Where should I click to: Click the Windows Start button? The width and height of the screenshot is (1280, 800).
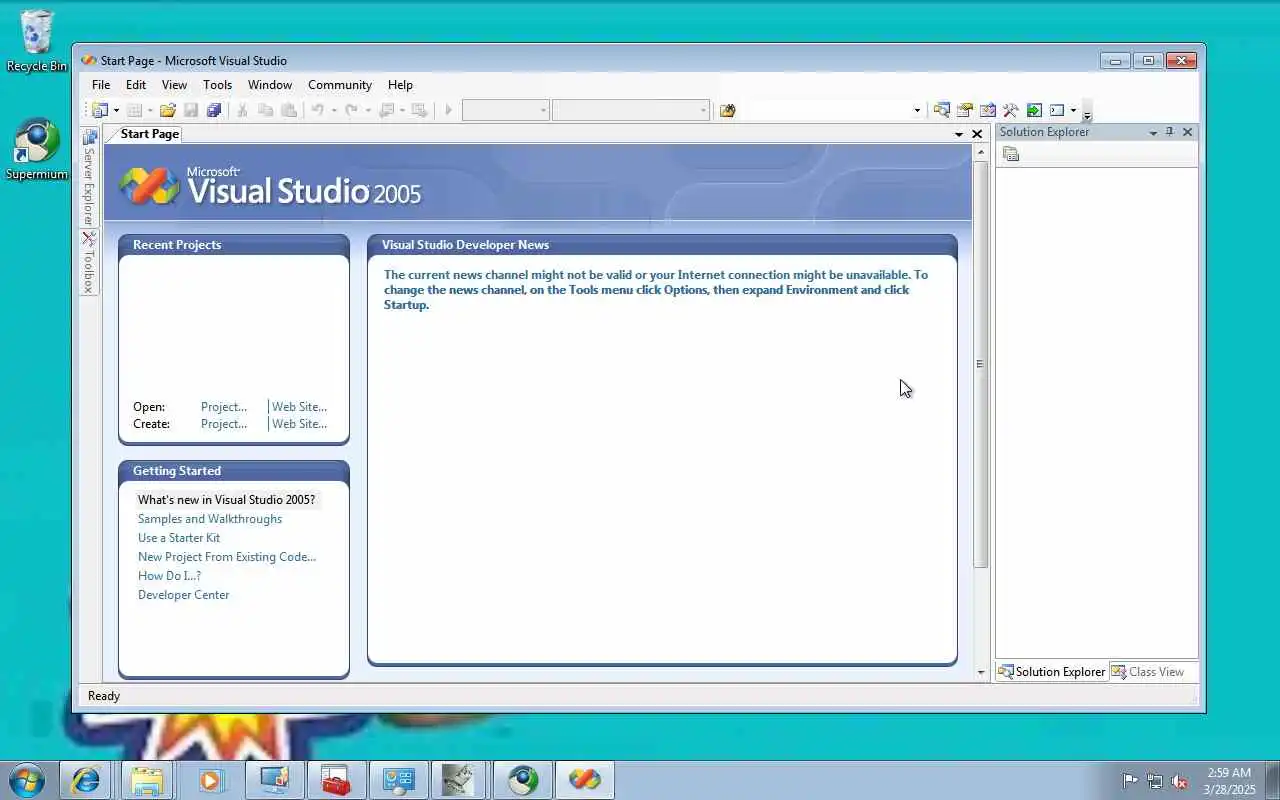26,780
